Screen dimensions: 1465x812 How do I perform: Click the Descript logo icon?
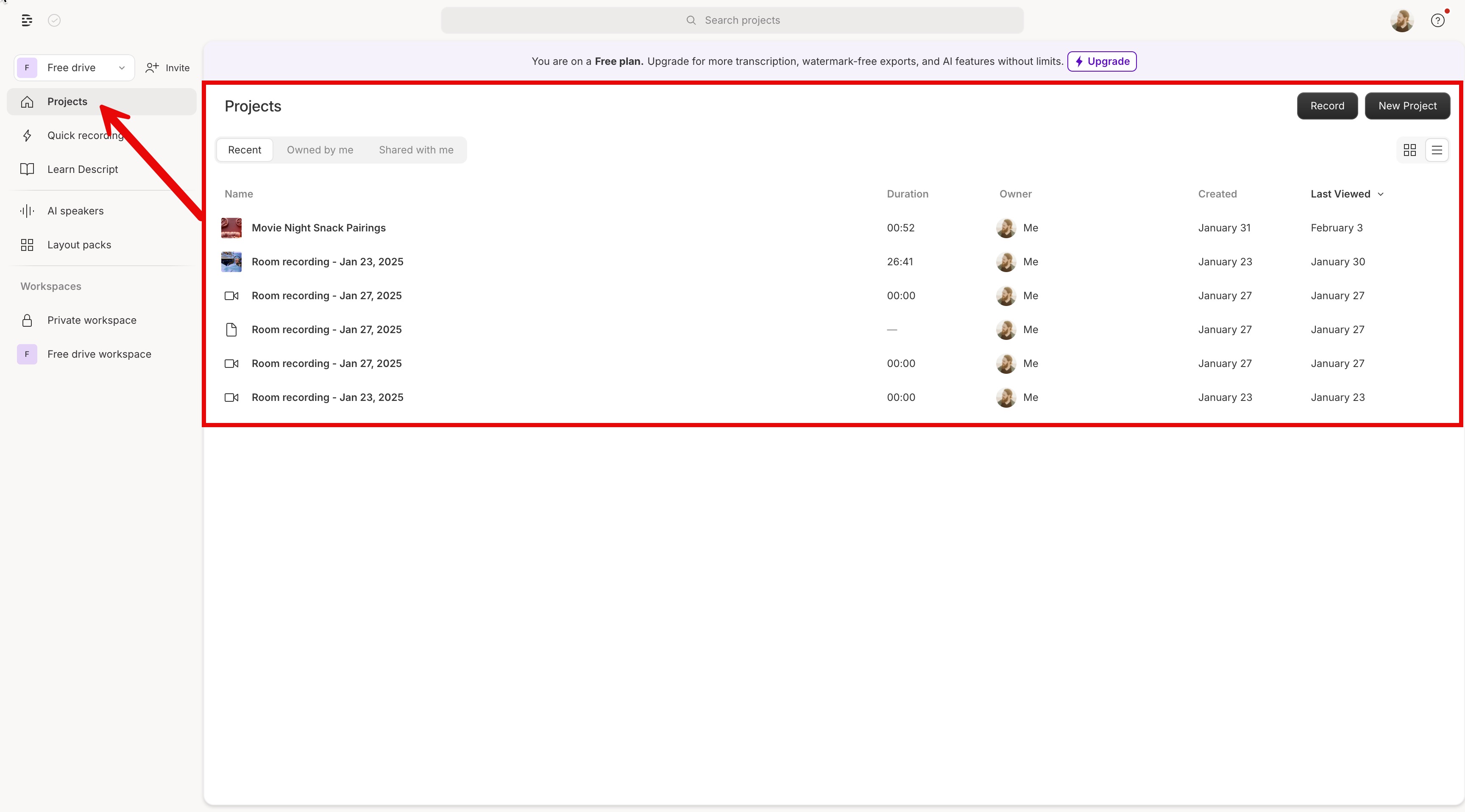point(26,20)
